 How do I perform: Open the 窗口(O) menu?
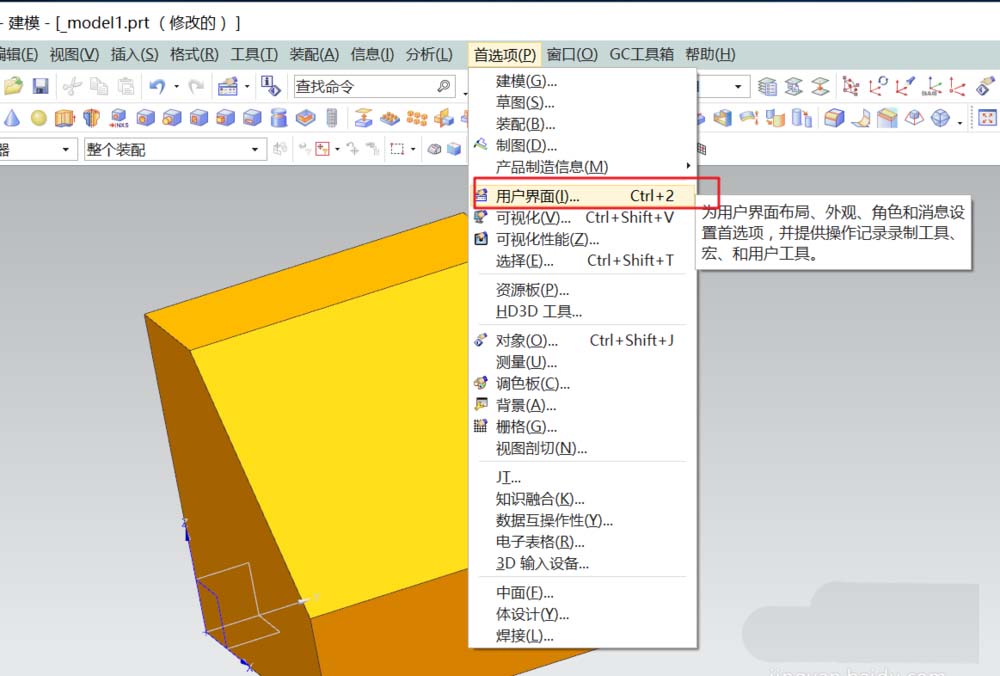click(572, 55)
